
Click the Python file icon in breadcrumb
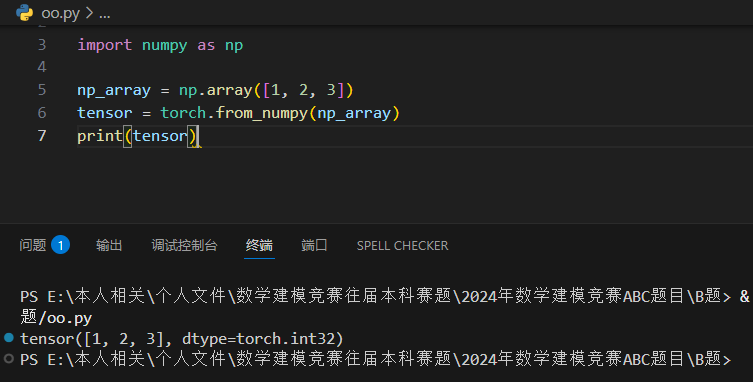(24, 13)
